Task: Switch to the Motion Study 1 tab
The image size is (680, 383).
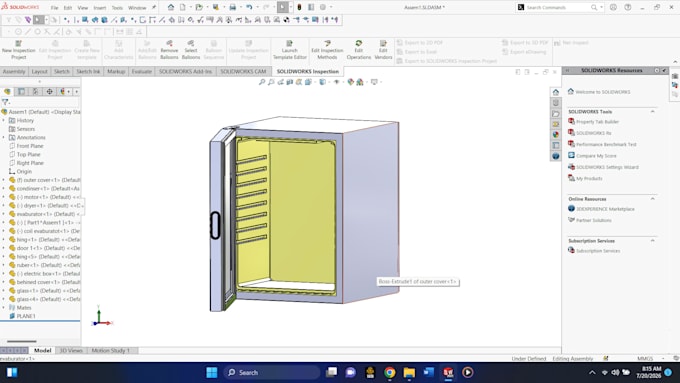Action: pos(111,350)
